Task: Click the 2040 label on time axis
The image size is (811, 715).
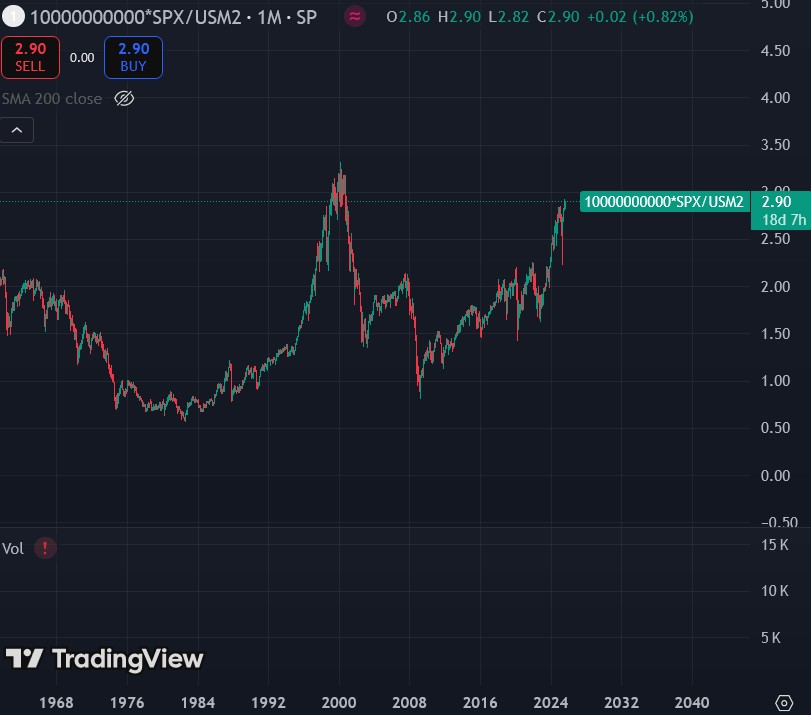Action: pos(692,703)
